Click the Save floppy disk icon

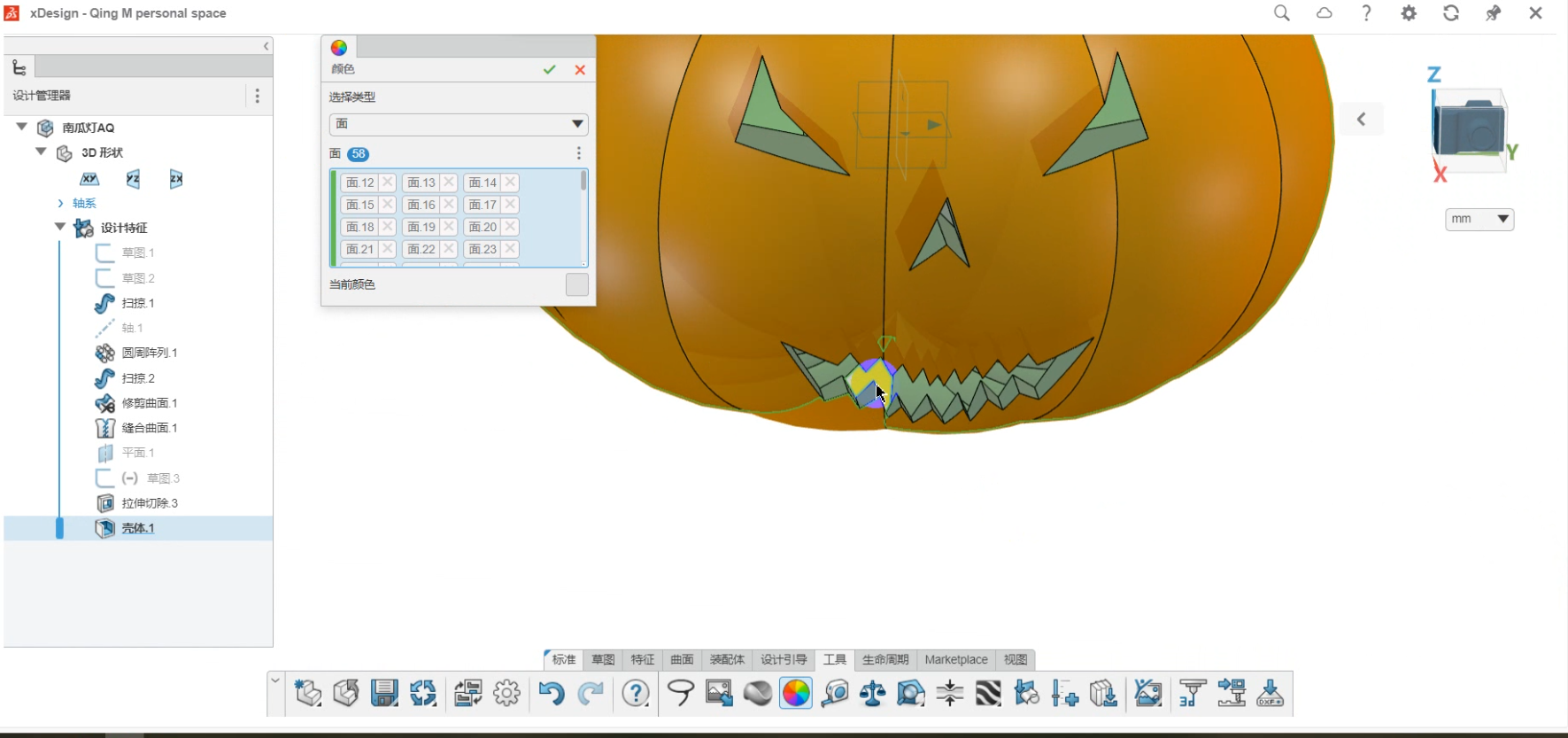pyautogui.click(x=384, y=693)
